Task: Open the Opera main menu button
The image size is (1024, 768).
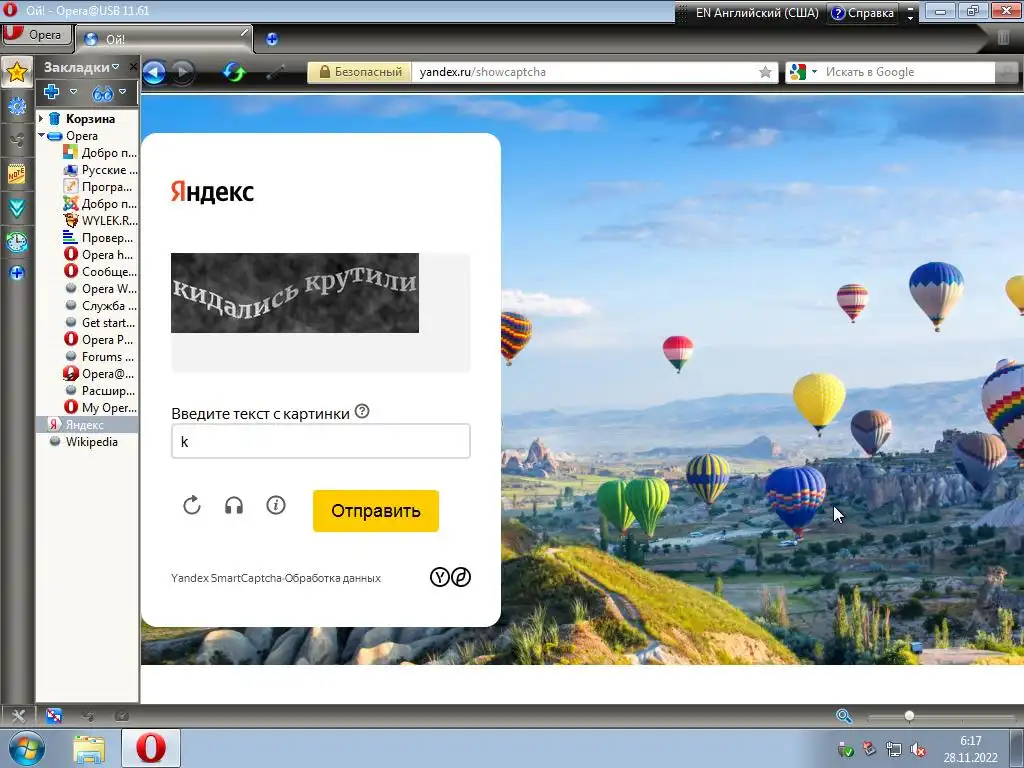Action: [35, 35]
